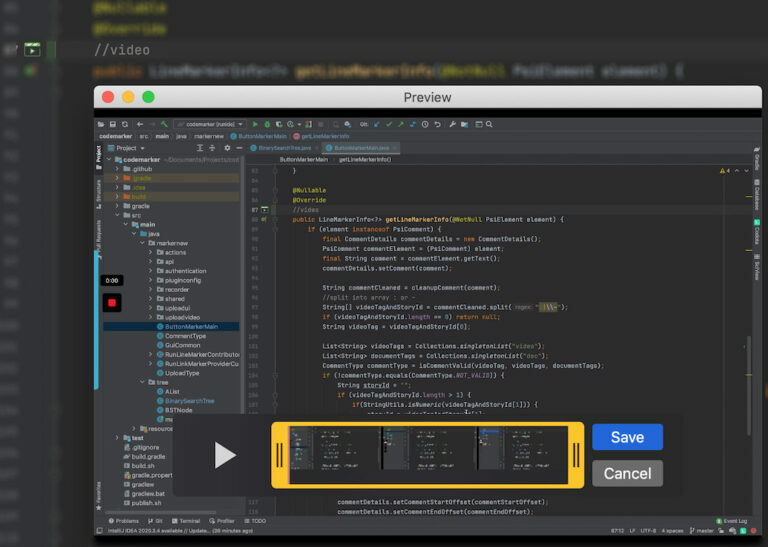The image size is (768, 547).
Task: Select the .gitignore file
Action: 142,447
